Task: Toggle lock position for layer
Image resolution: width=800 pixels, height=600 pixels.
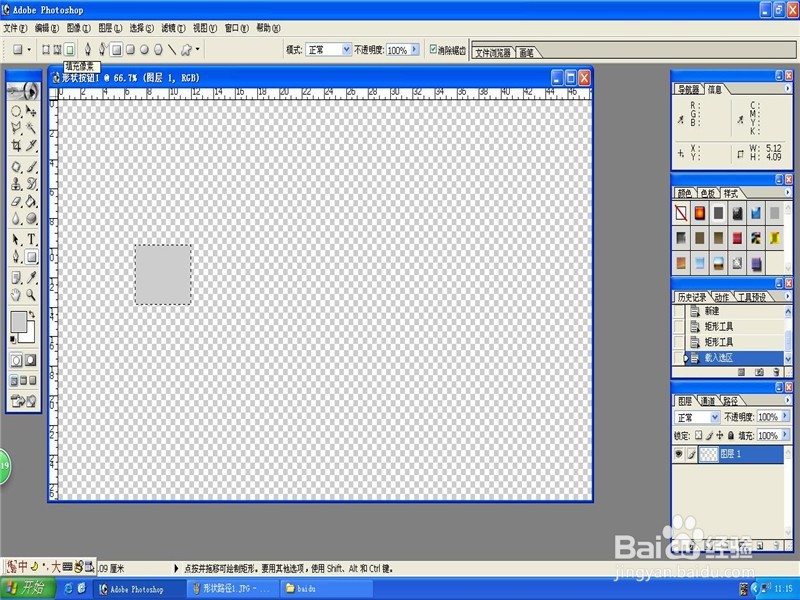Action: pos(719,435)
